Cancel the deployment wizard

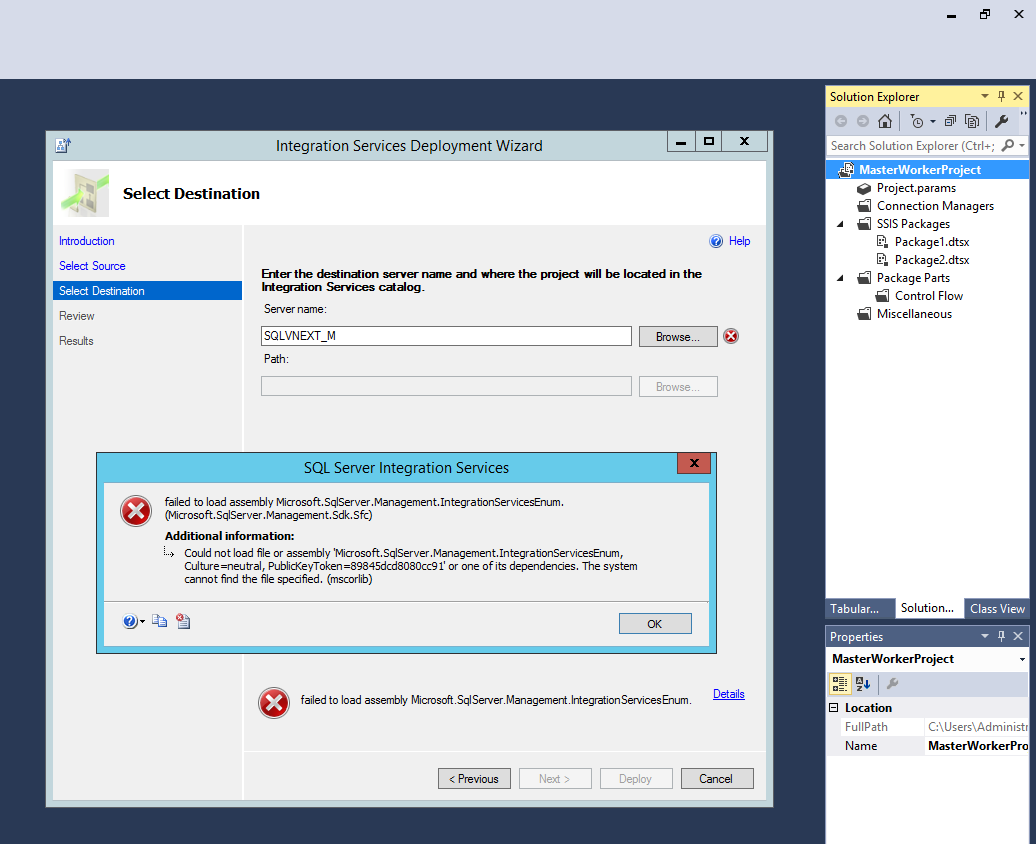click(717, 779)
